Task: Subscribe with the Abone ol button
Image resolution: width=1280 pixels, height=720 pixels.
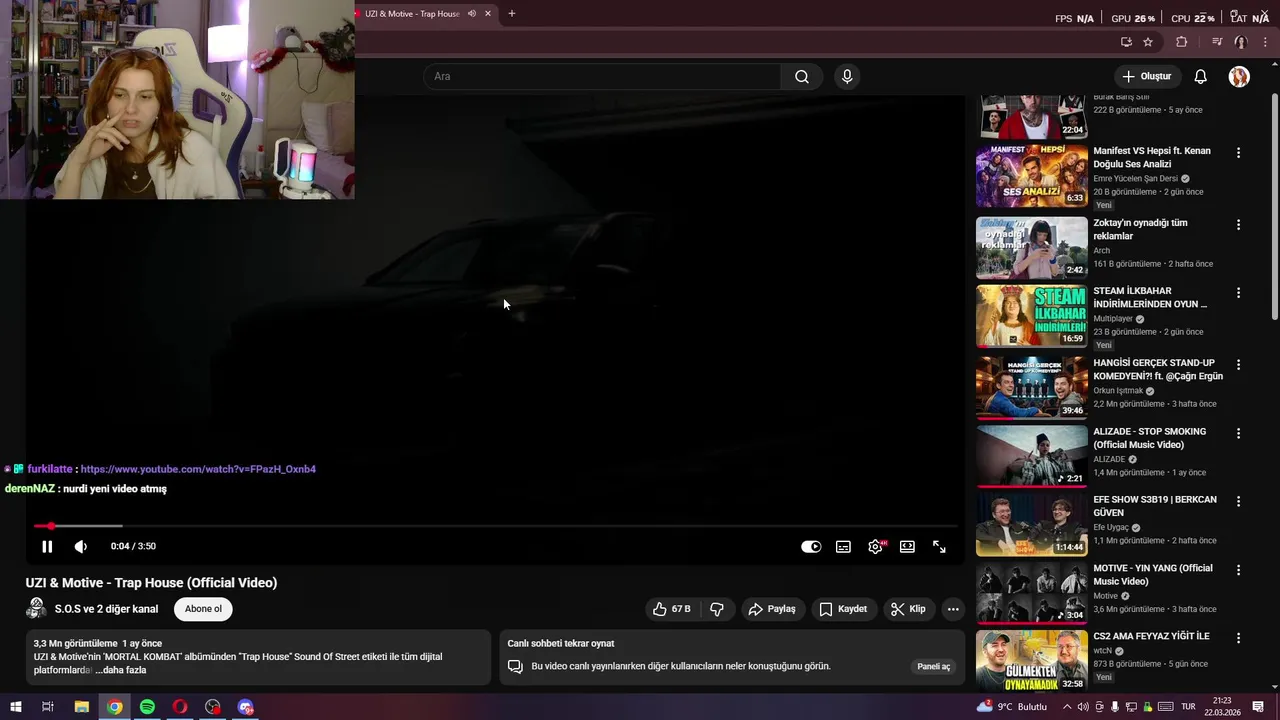Action: tap(203, 609)
